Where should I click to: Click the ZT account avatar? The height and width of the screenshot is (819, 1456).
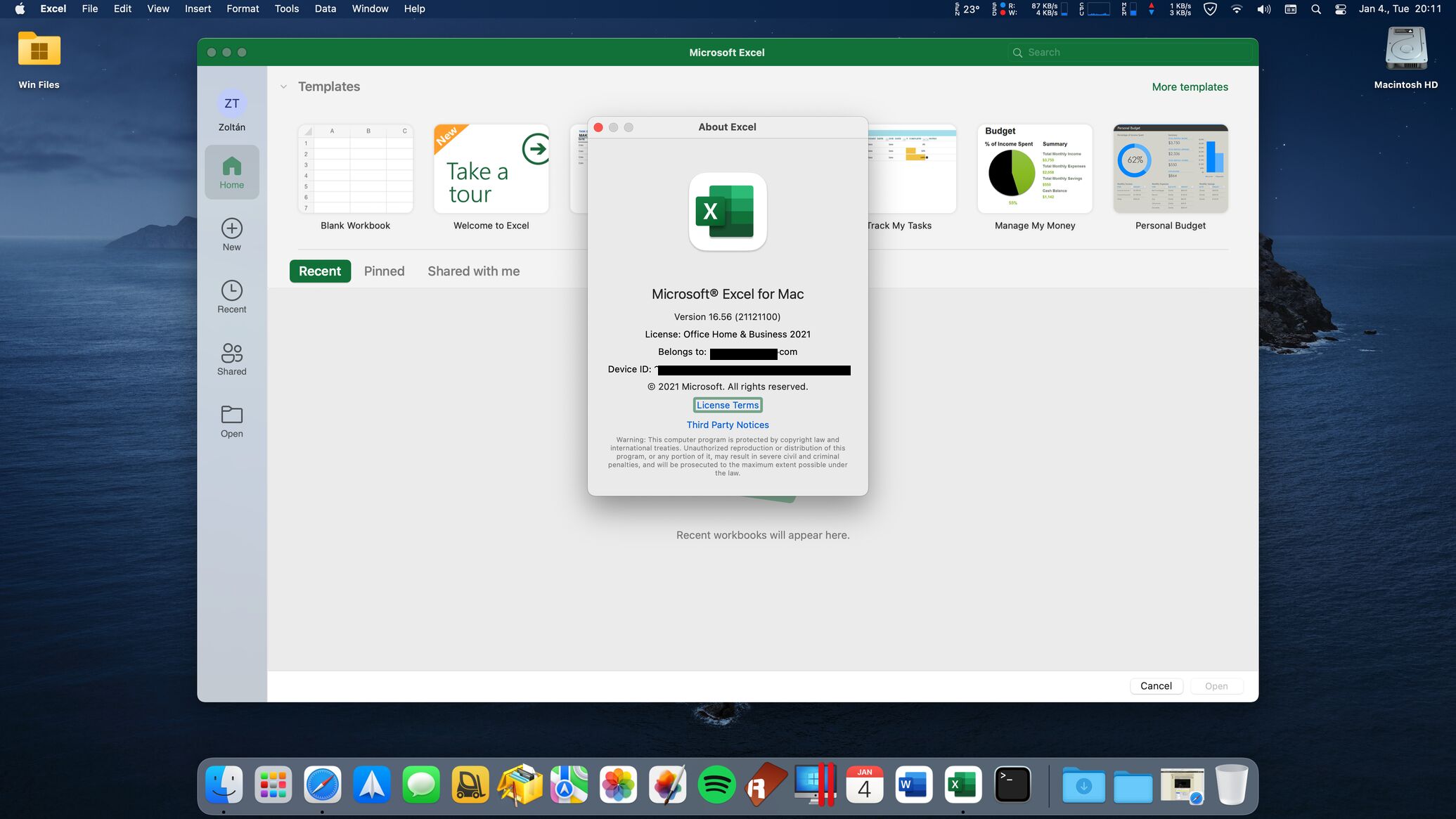[x=231, y=103]
